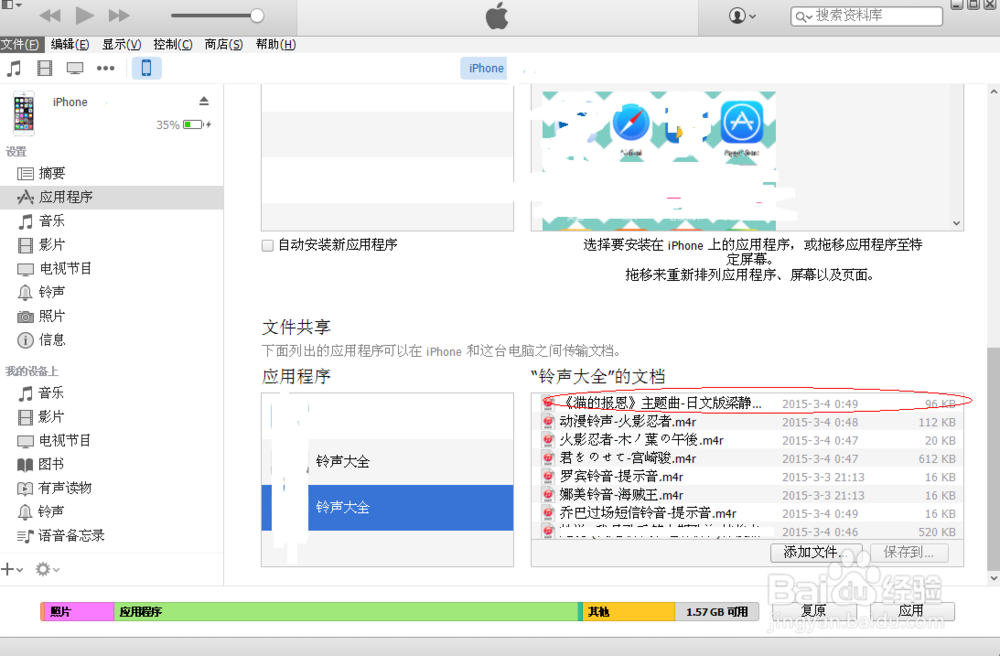1000x656 pixels.
Task: Select 娜美铃声-海贼王.m4r file
Action: 747,495
